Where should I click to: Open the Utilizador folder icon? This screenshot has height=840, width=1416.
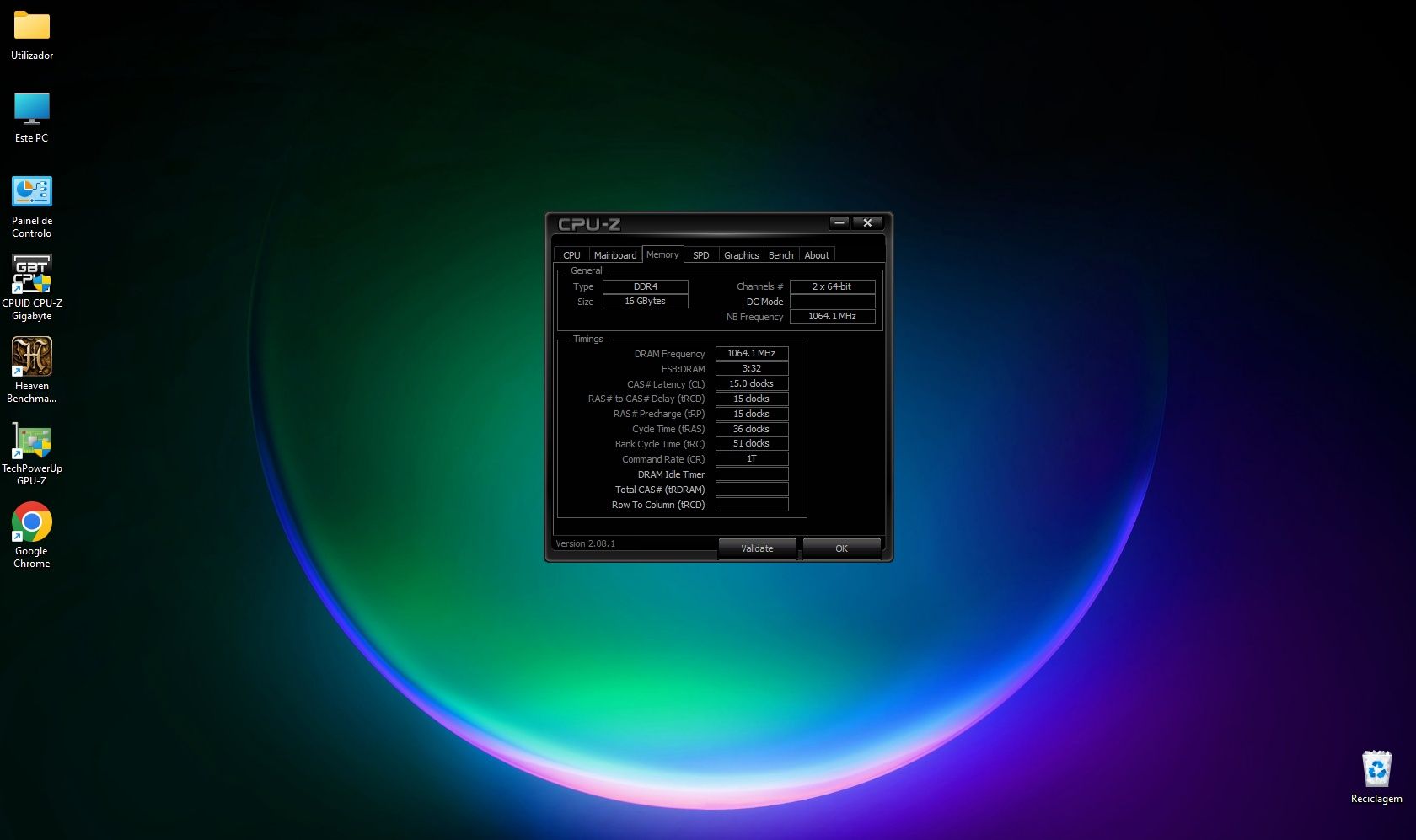(x=32, y=26)
